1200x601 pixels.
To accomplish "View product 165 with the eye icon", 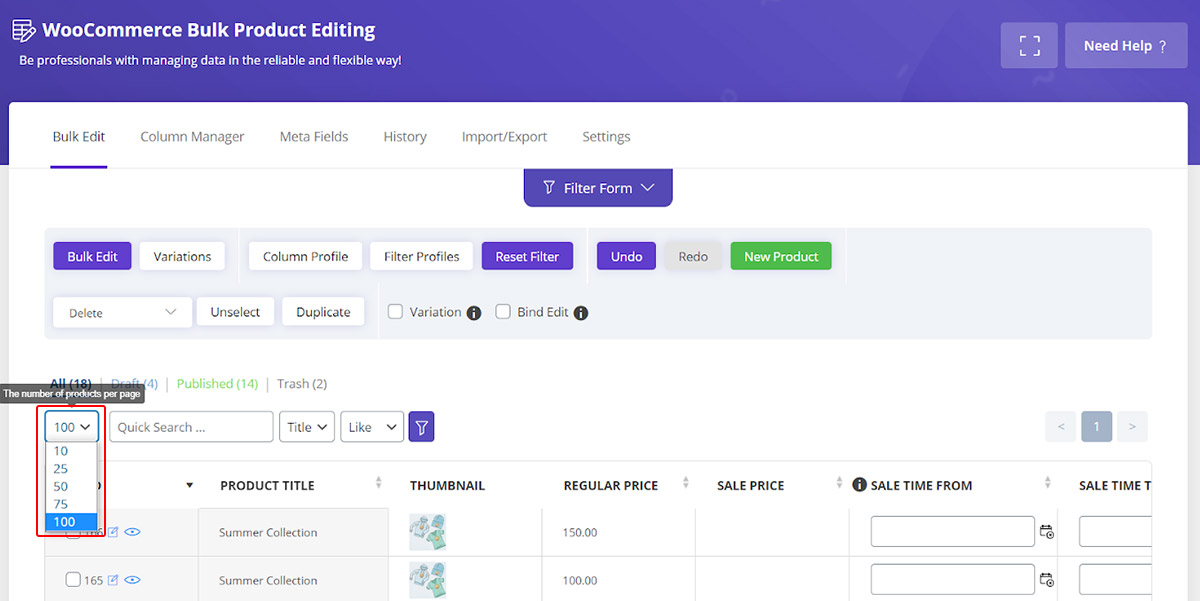I will pyautogui.click(x=132, y=580).
